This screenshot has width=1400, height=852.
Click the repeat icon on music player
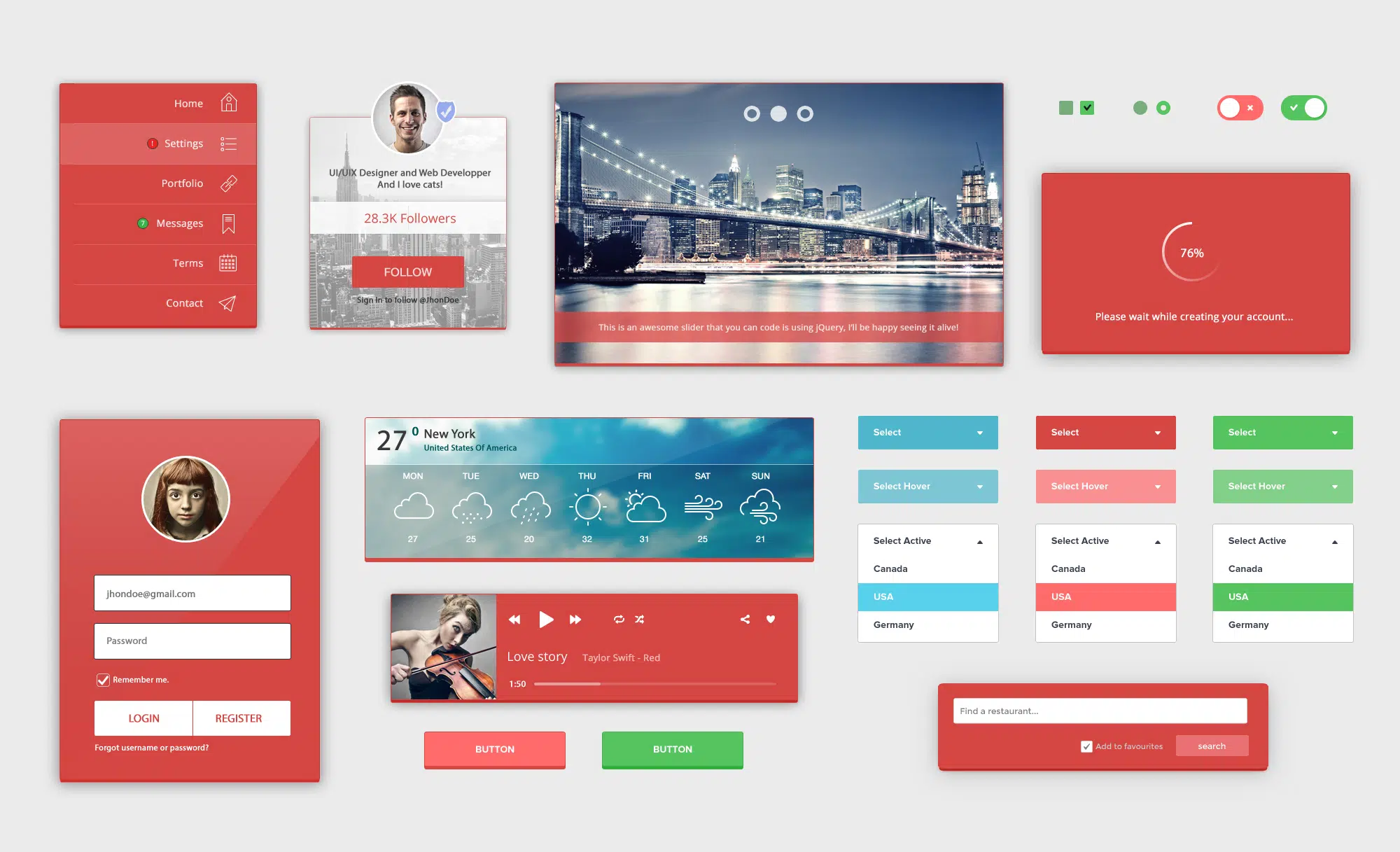618,618
